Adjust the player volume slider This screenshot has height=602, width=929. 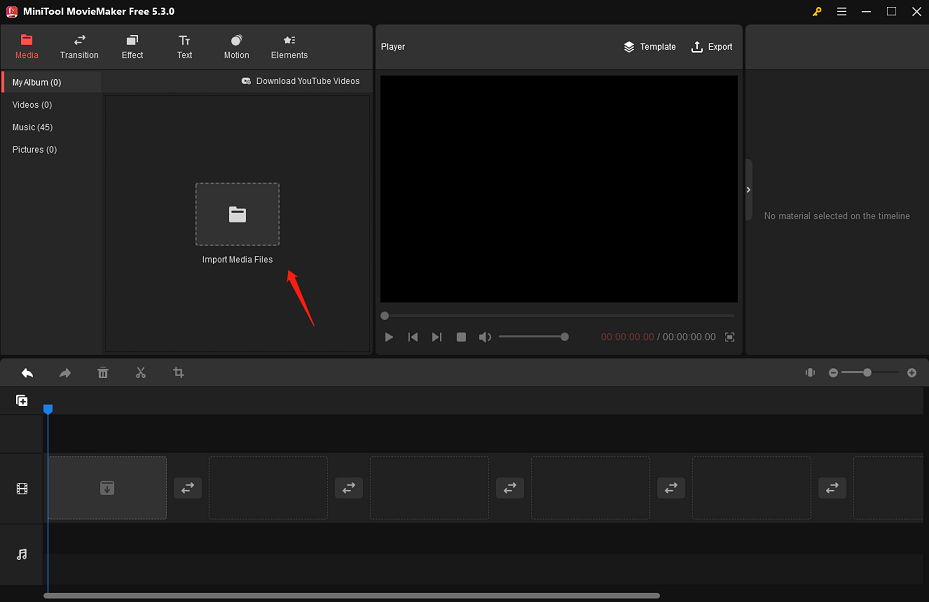coord(533,337)
